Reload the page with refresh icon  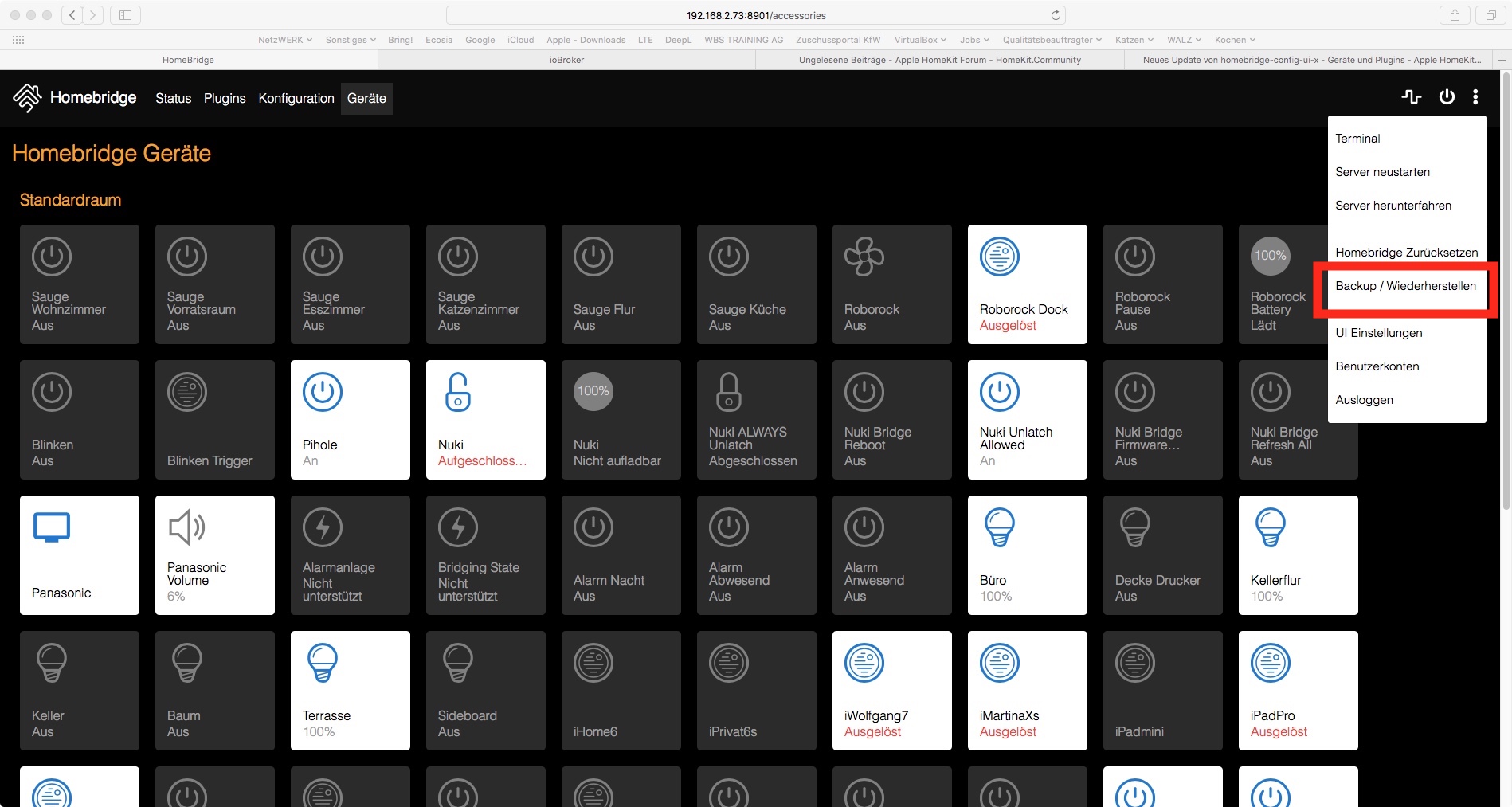[x=1056, y=15]
